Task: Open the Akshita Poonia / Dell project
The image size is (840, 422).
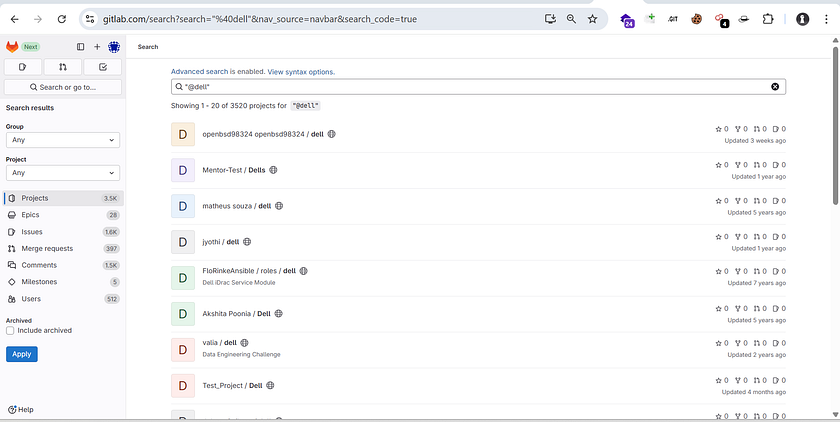Action: click(x=236, y=313)
